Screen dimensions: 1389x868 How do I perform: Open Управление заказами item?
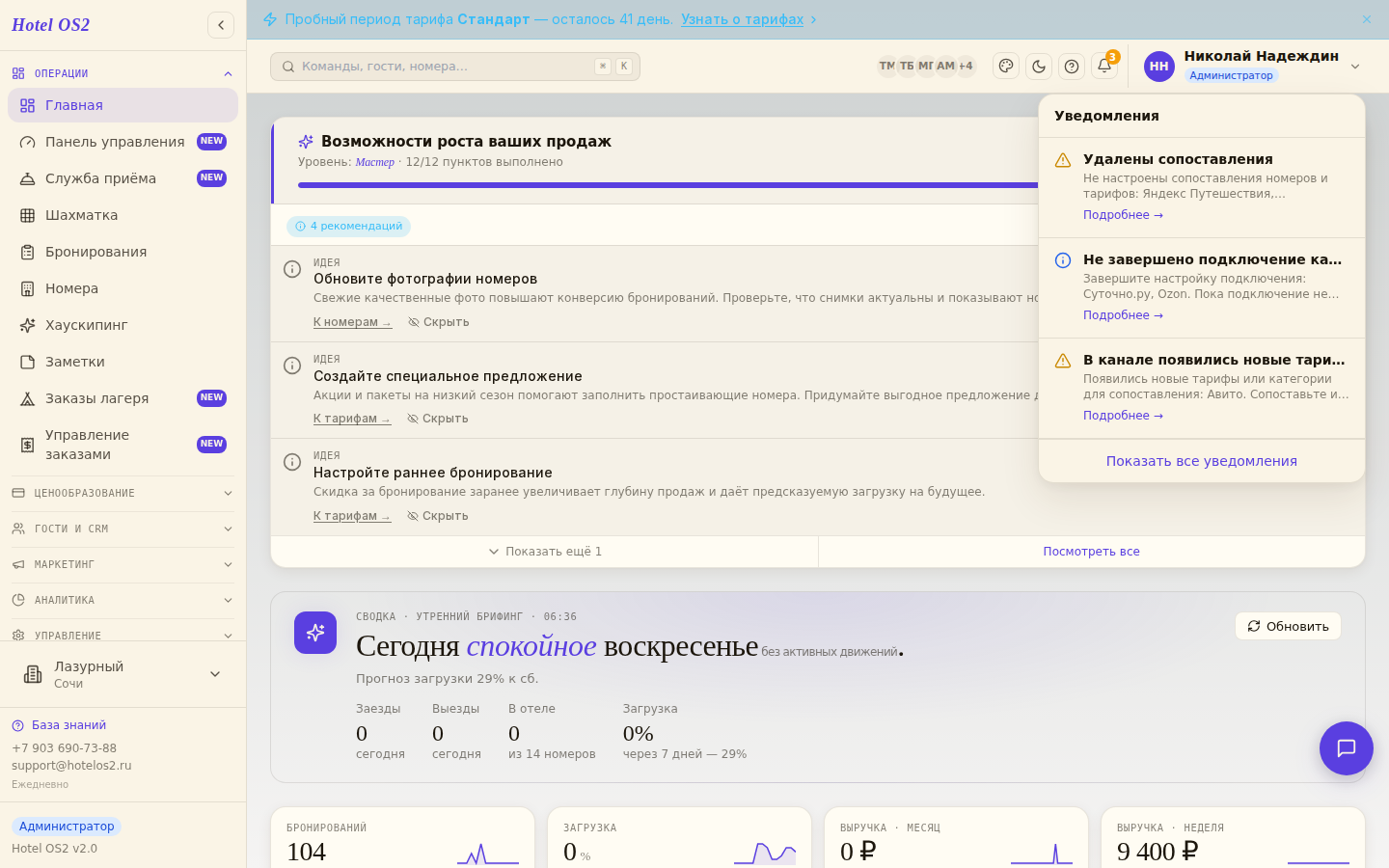pos(123,445)
